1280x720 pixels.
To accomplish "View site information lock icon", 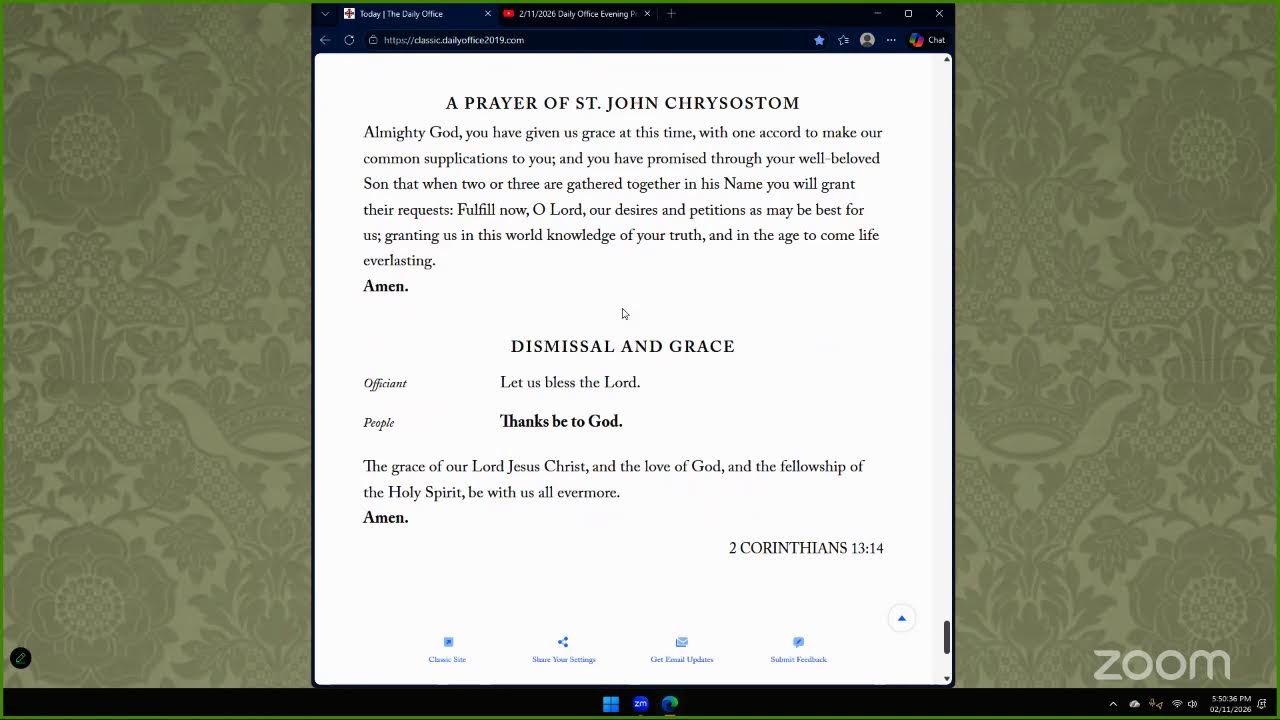I will tap(373, 40).
